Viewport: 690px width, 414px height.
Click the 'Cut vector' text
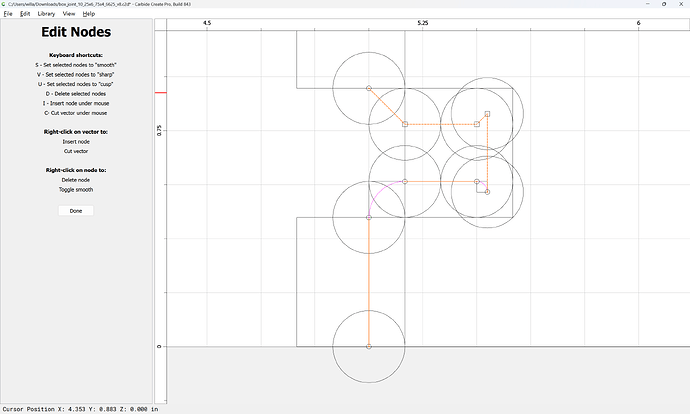76,151
